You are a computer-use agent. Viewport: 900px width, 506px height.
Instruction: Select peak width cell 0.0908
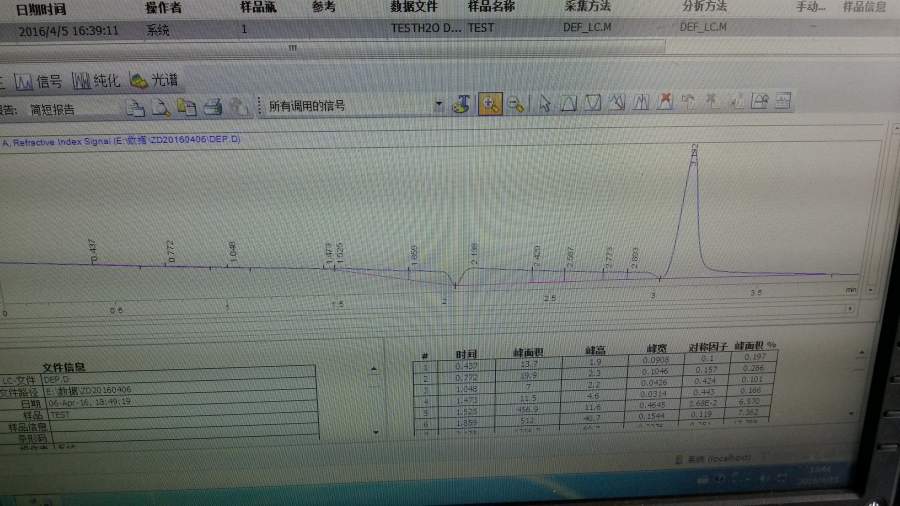pos(655,360)
